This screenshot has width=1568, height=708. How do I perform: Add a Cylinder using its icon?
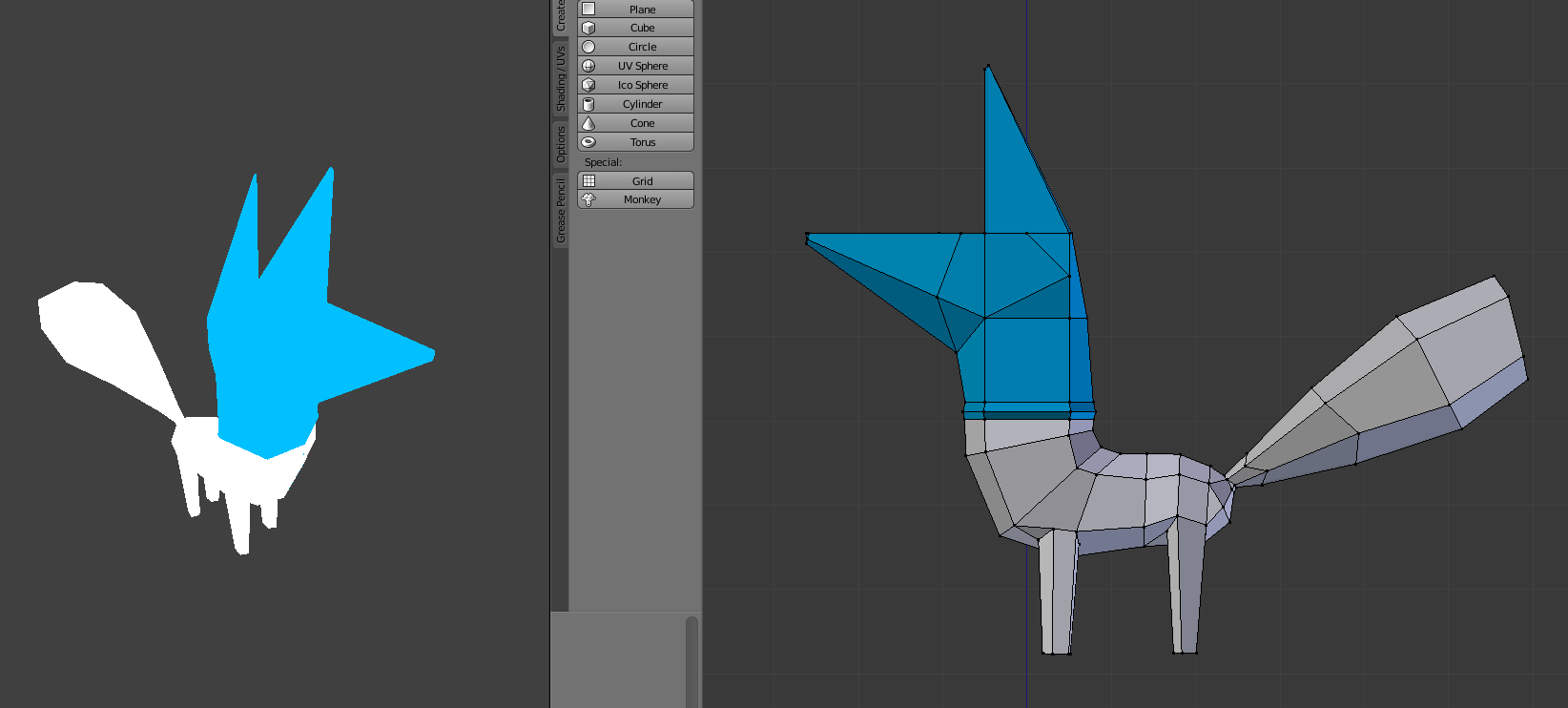pyautogui.click(x=588, y=104)
